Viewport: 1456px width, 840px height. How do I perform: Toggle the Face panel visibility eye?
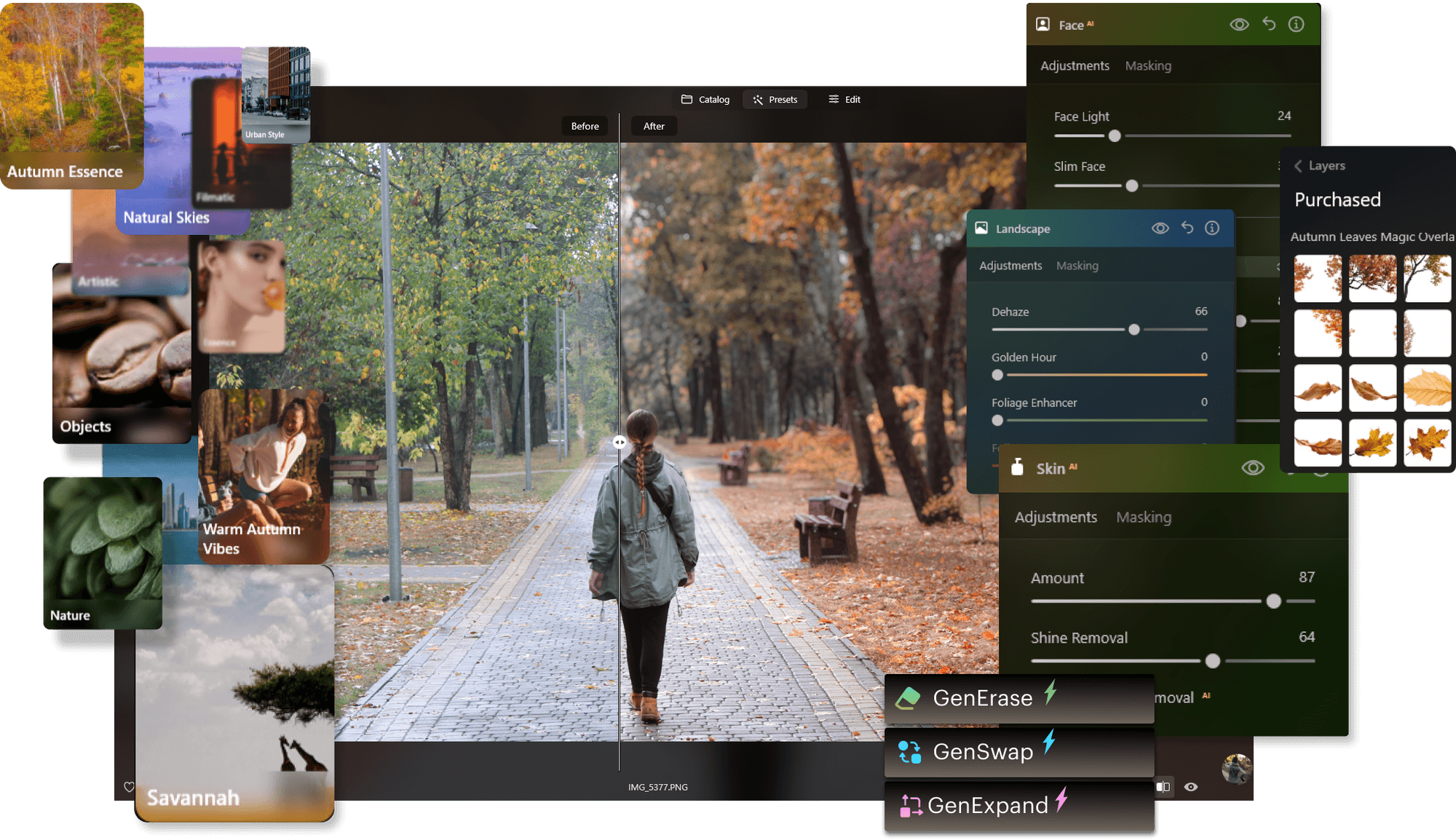click(x=1239, y=24)
